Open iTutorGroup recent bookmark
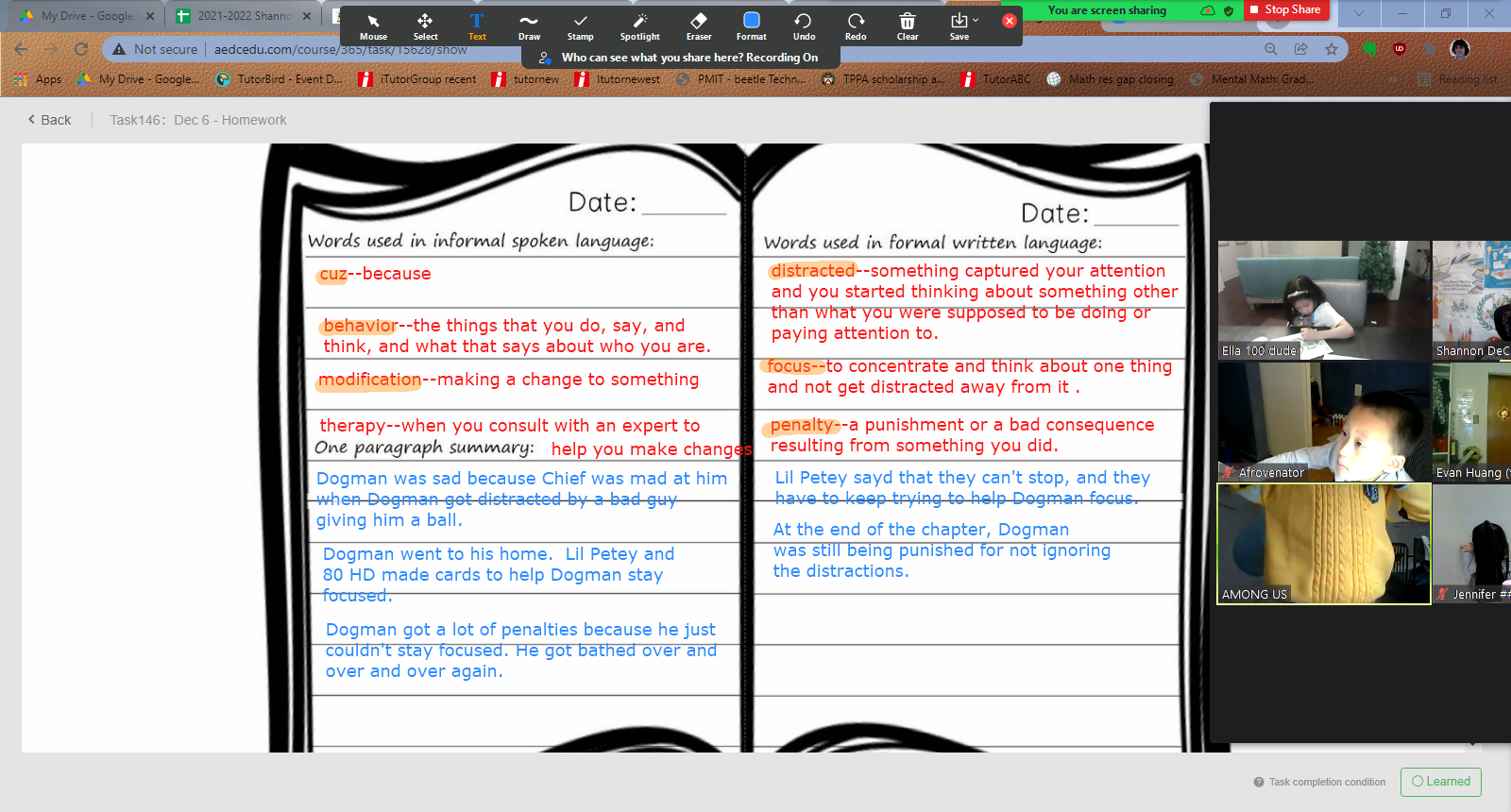1511x812 pixels. pos(417,79)
